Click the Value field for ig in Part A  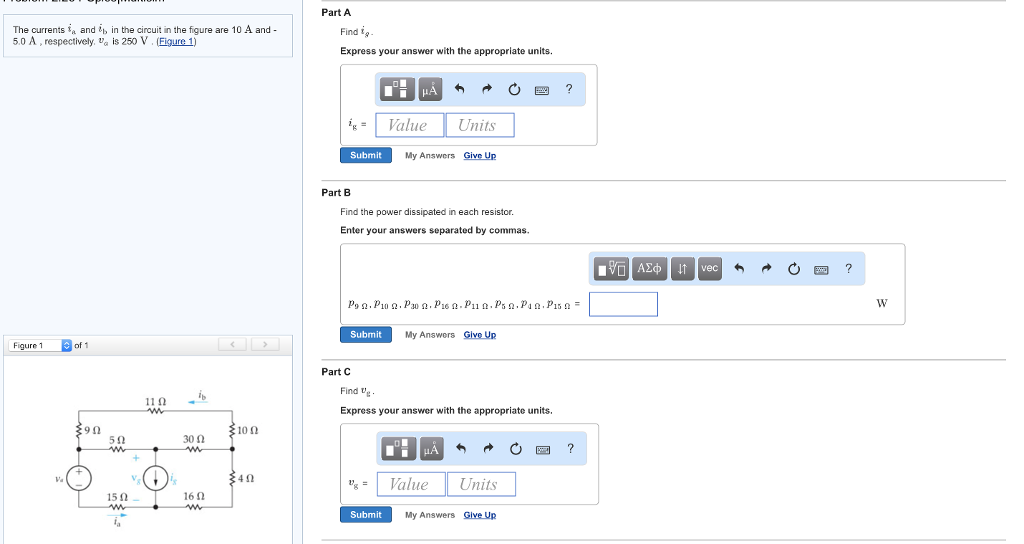click(409, 125)
